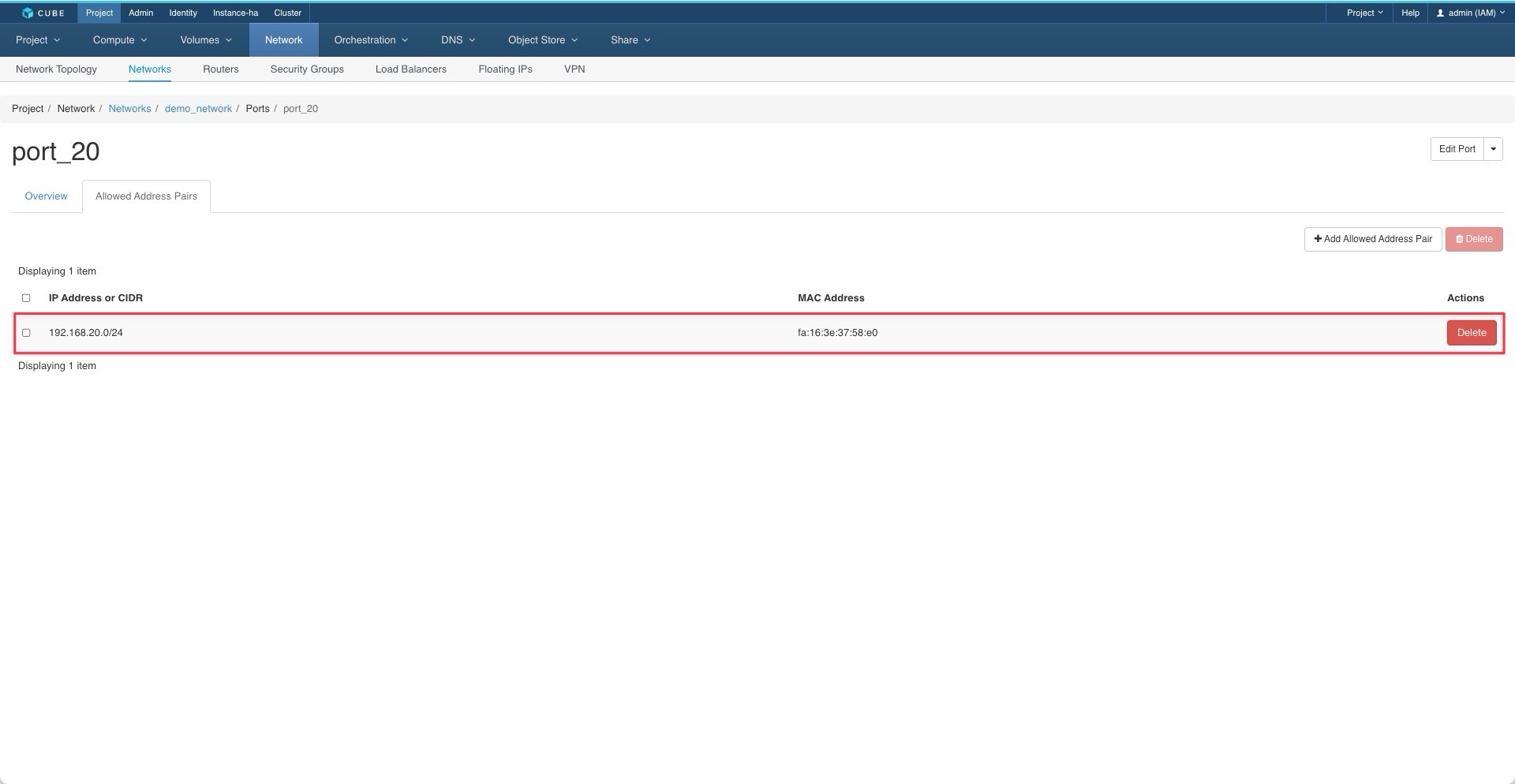Click the Ports breadcrumb text

click(x=257, y=109)
